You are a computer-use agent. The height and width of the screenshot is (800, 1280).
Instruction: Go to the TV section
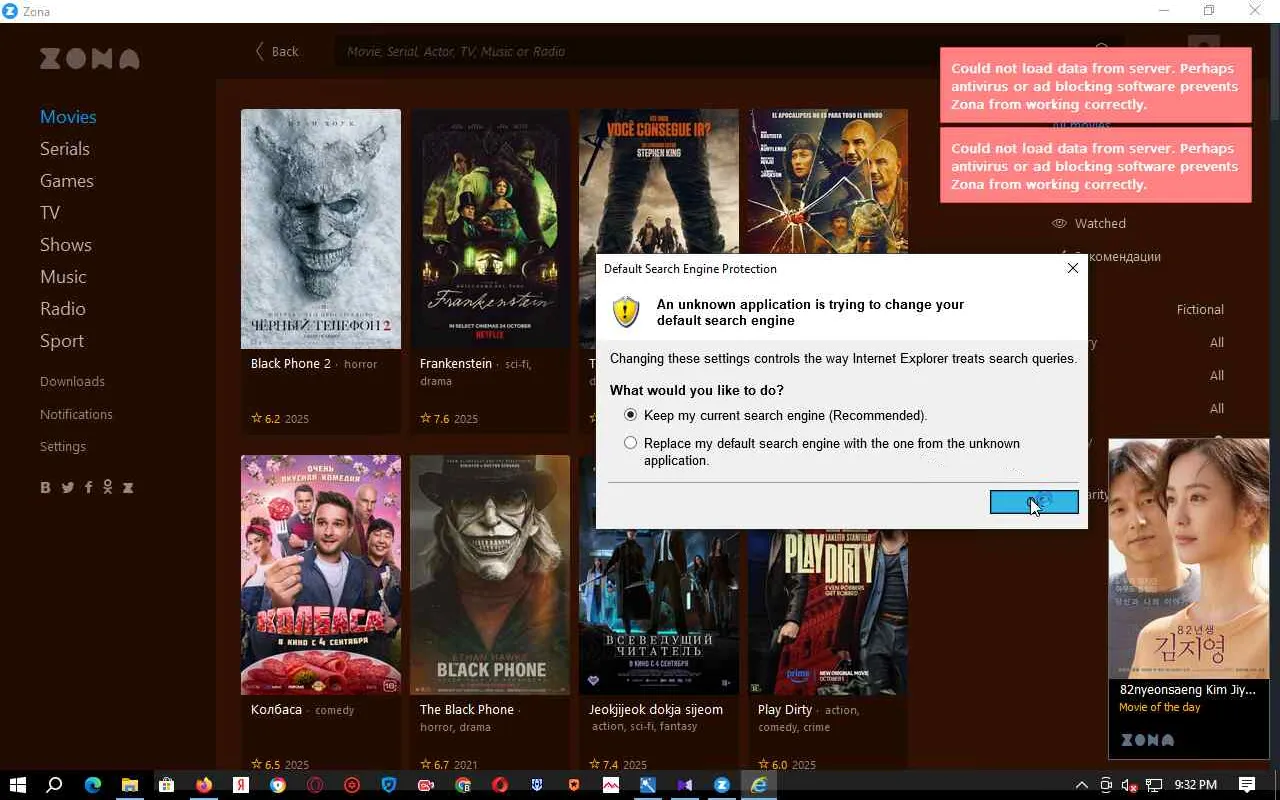coord(50,213)
